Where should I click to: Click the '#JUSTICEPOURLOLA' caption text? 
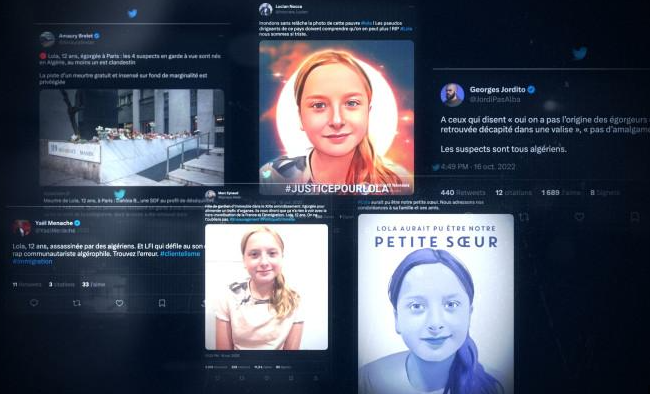(337, 189)
